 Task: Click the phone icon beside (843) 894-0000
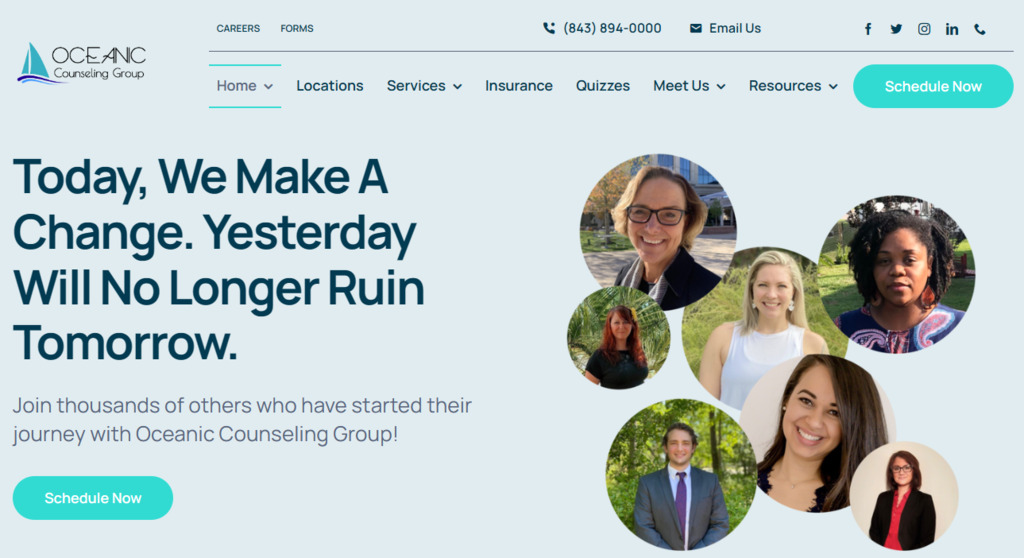coord(549,28)
